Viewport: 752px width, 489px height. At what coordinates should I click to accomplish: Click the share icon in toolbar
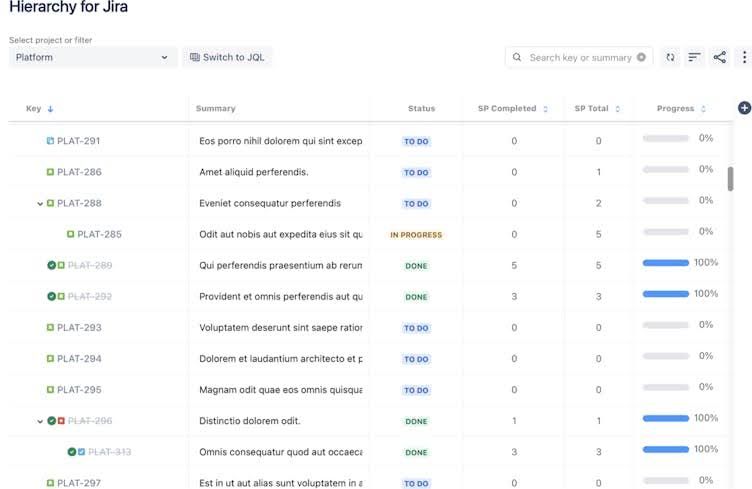(719, 58)
